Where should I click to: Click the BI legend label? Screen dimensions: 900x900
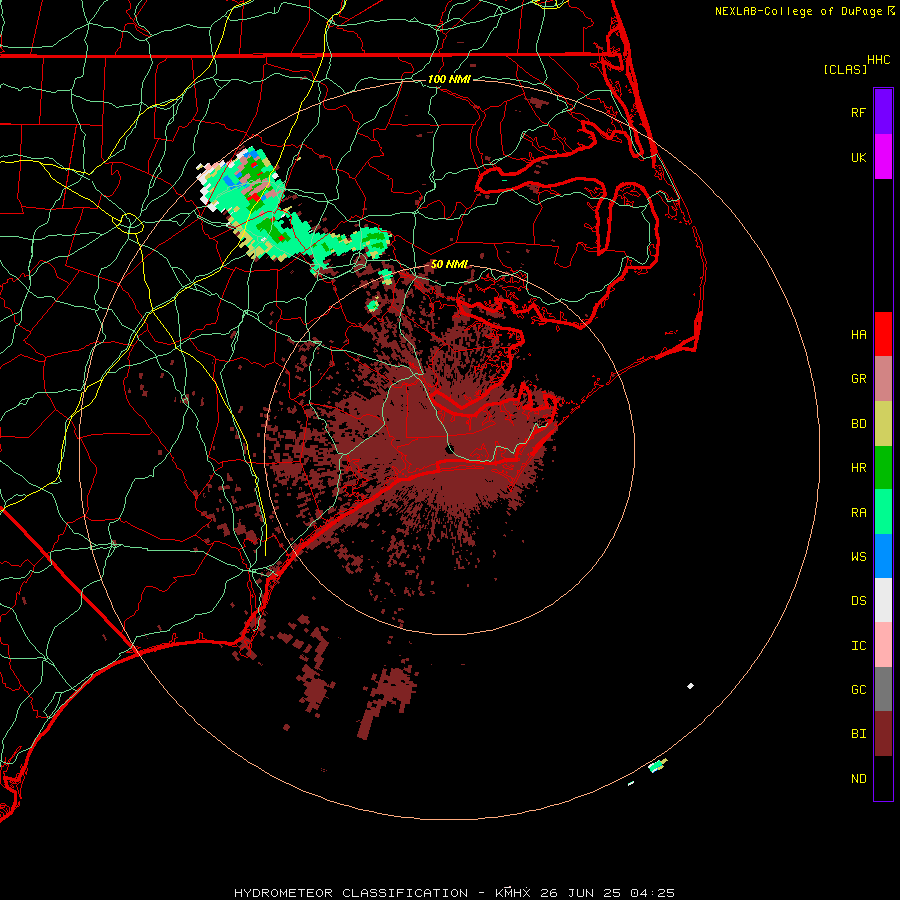point(858,734)
